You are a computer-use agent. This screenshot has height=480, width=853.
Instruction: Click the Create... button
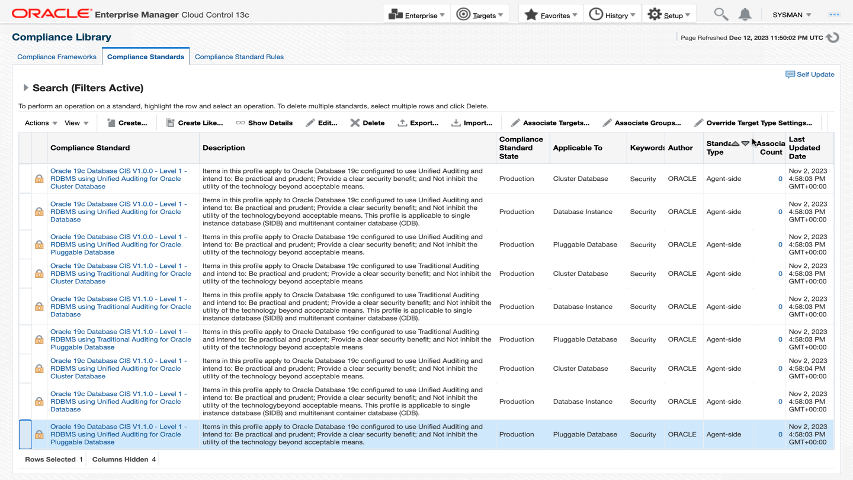[x=127, y=123]
